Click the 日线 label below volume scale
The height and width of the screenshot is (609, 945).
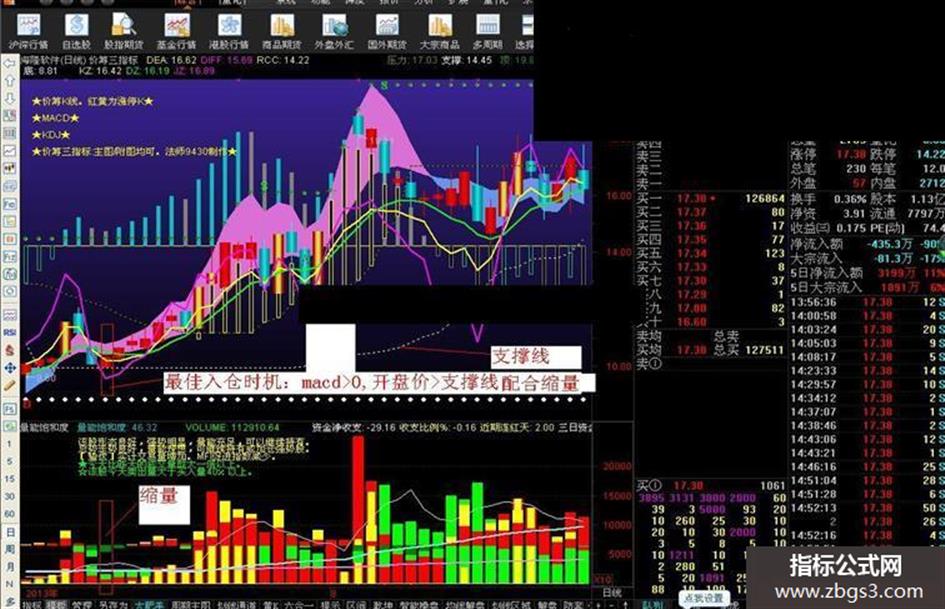click(x=612, y=592)
